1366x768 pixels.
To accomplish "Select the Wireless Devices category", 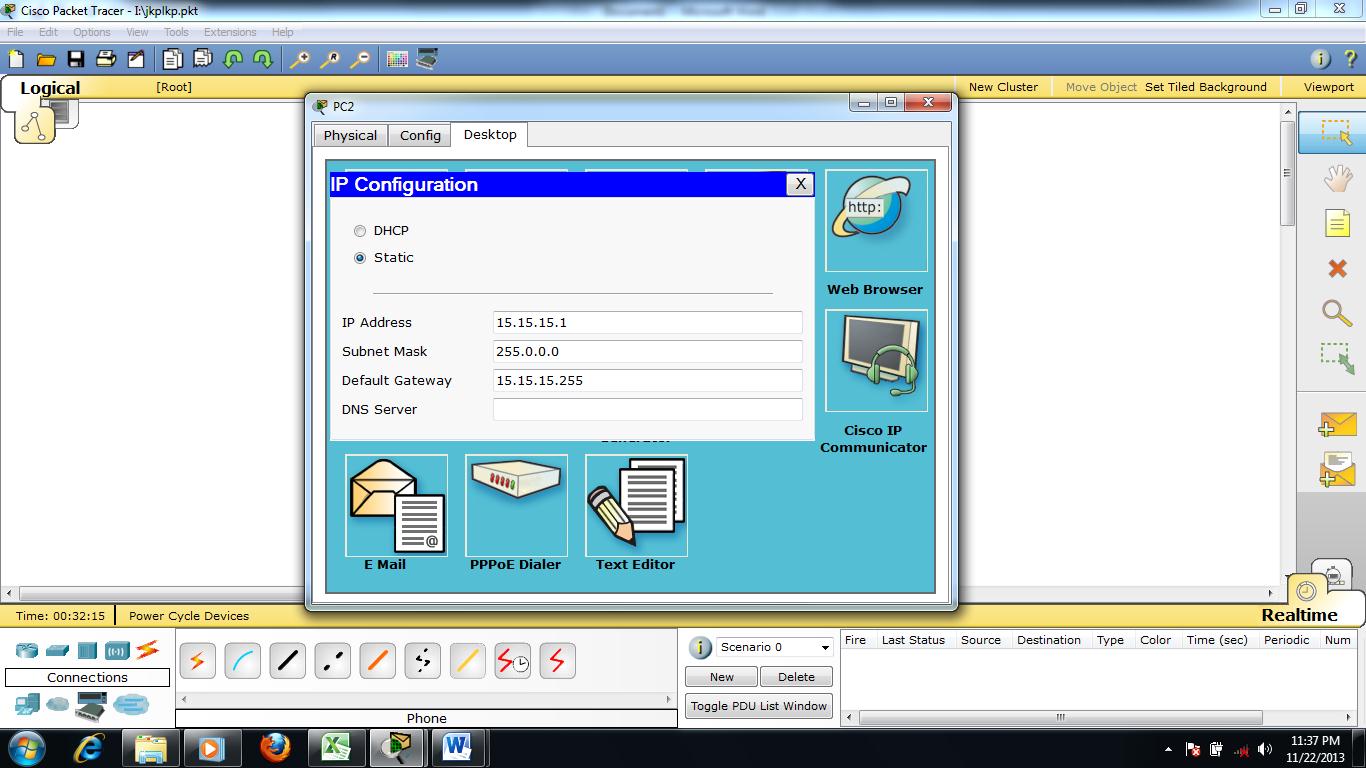I will (x=117, y=650).
